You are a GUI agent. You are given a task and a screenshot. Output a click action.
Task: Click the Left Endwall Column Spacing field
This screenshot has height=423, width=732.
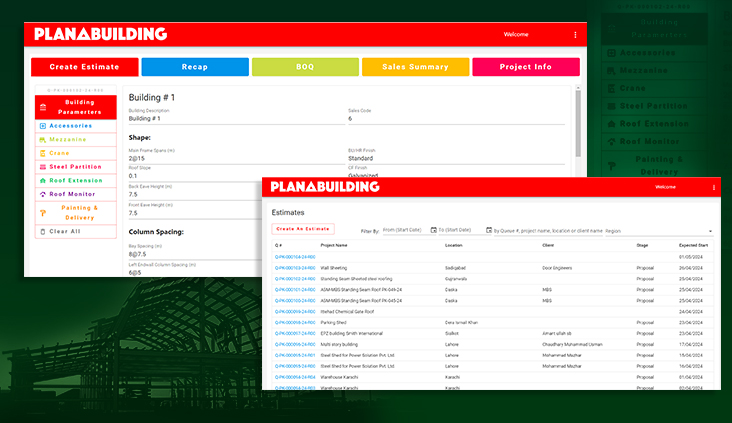pyautogui.click(x=195, y=272)
